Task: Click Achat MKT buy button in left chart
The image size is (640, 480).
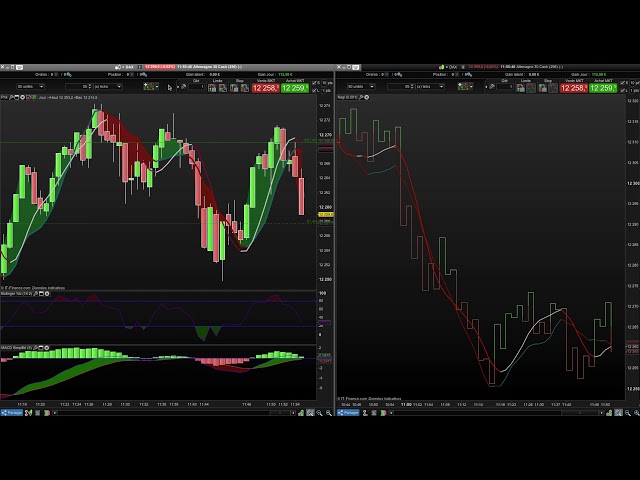Action: tap(295, 88)
